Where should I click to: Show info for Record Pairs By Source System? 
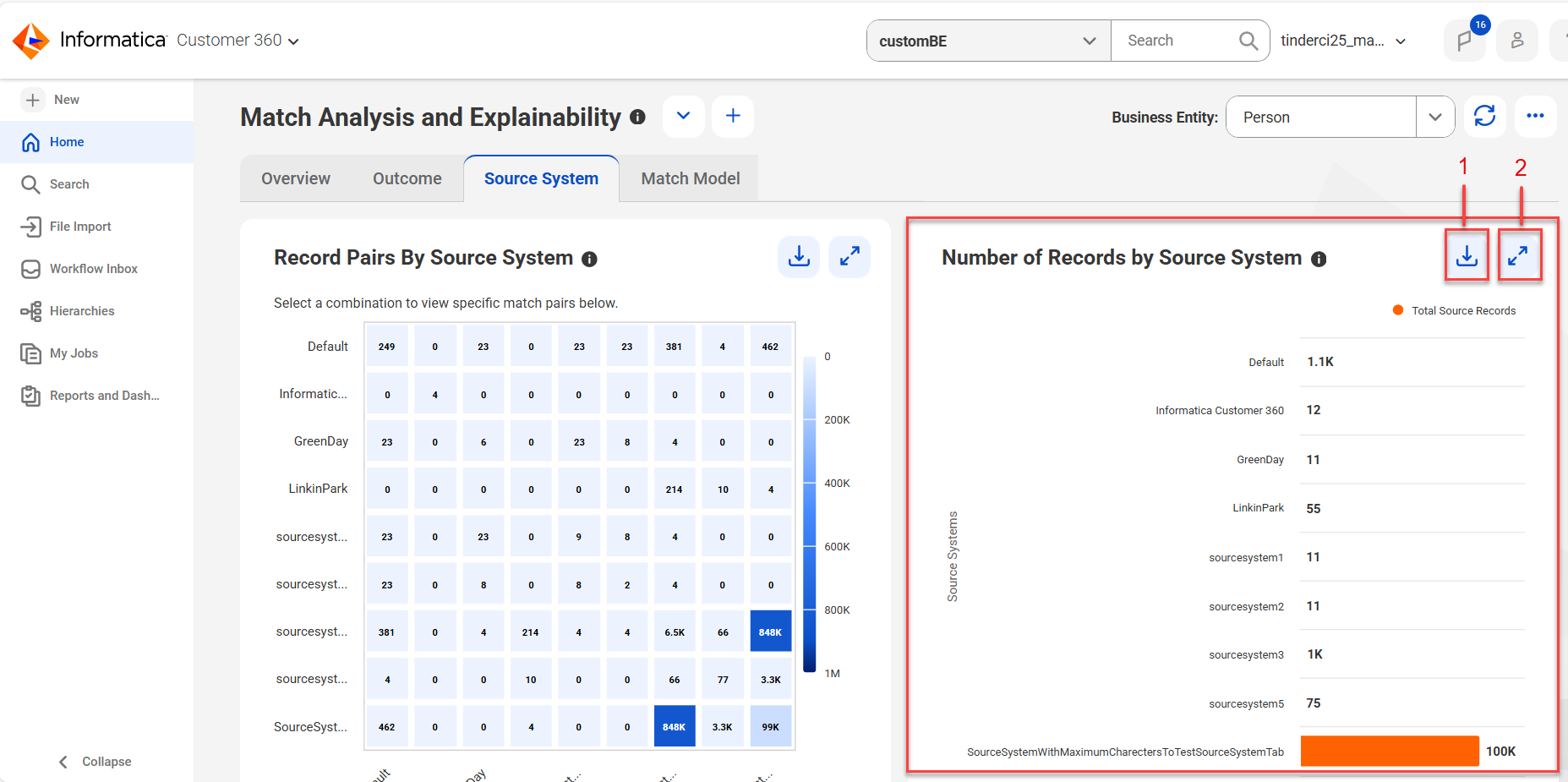(x=590, y=260)
